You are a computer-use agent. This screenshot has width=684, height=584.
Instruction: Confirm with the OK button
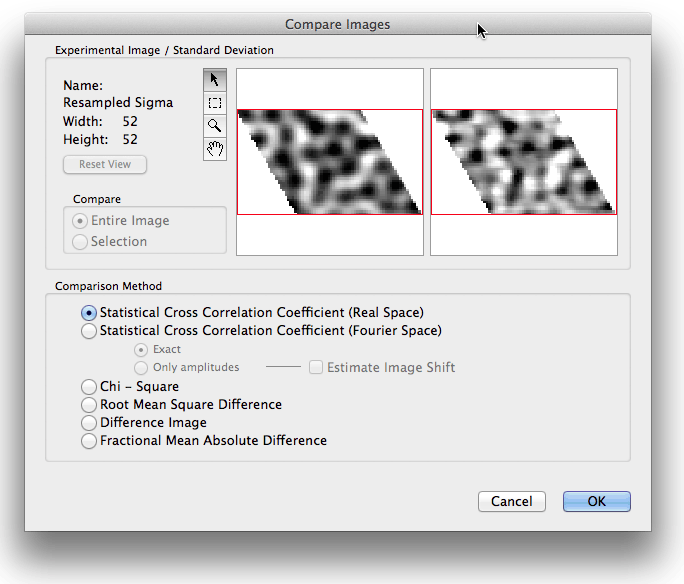[597, 502]
